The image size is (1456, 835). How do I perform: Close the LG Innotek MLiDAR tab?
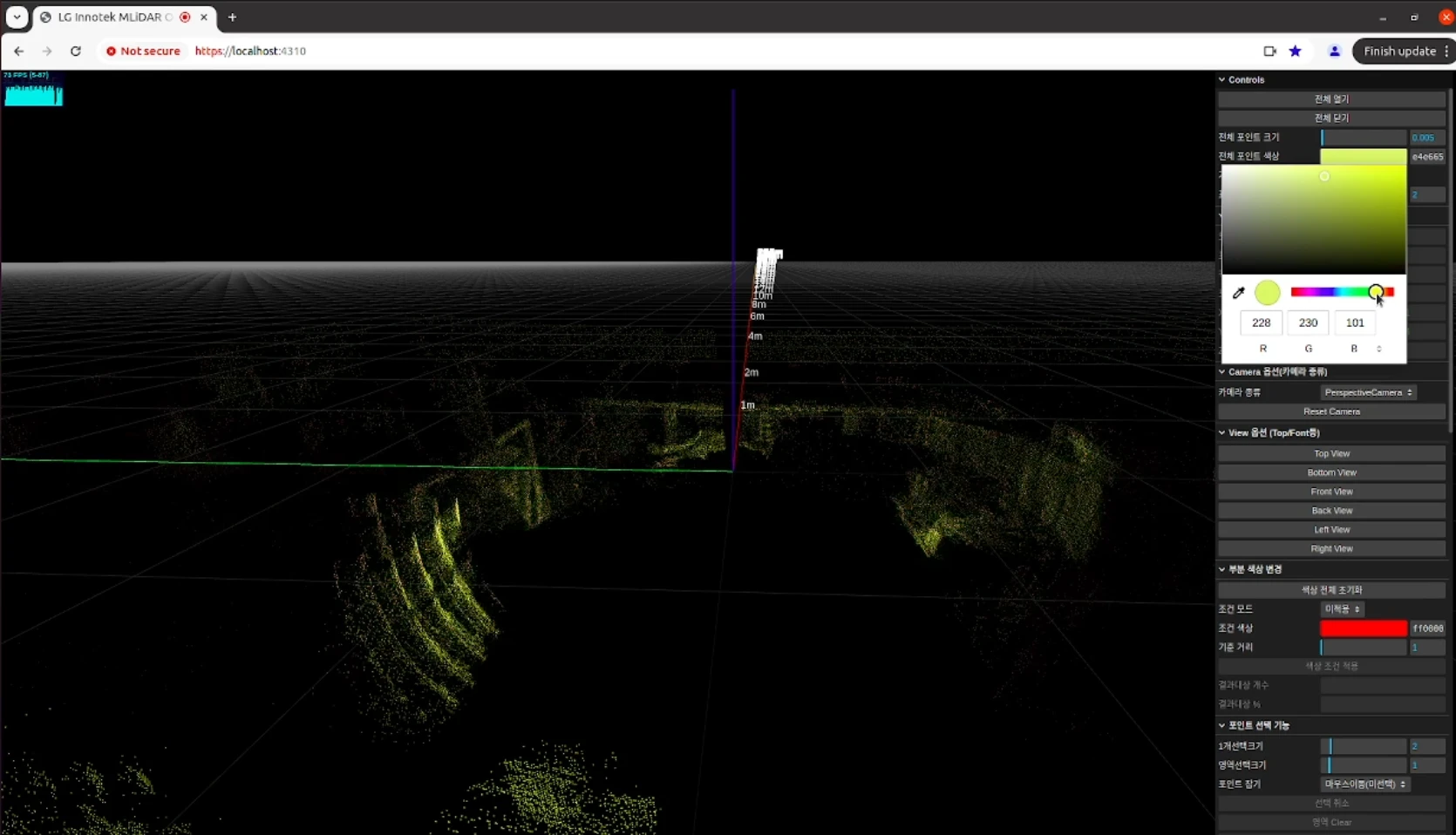204,17
